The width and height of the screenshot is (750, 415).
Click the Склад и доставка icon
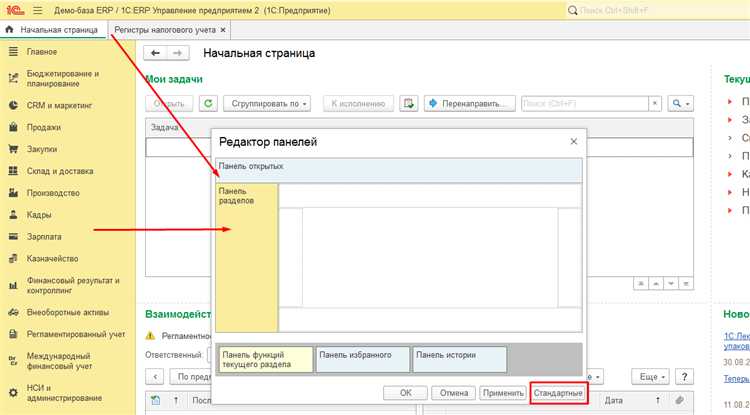(13, 171)
